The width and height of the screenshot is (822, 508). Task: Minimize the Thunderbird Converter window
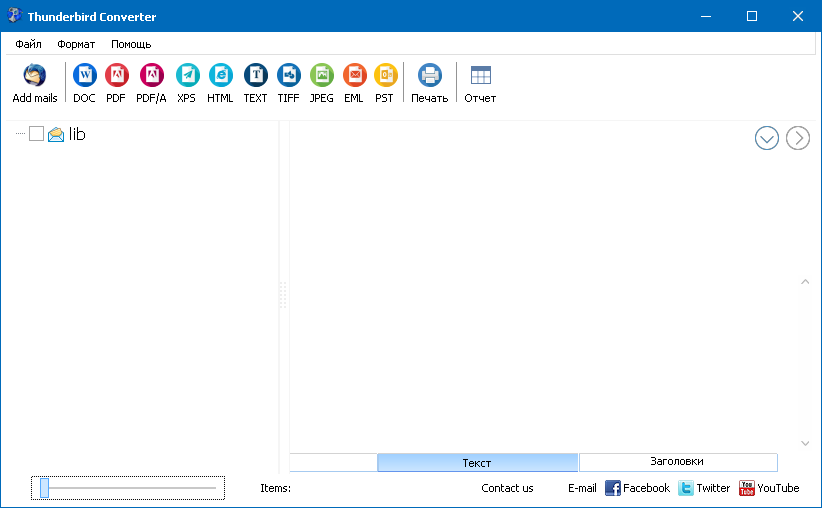(x=706, y=16)
